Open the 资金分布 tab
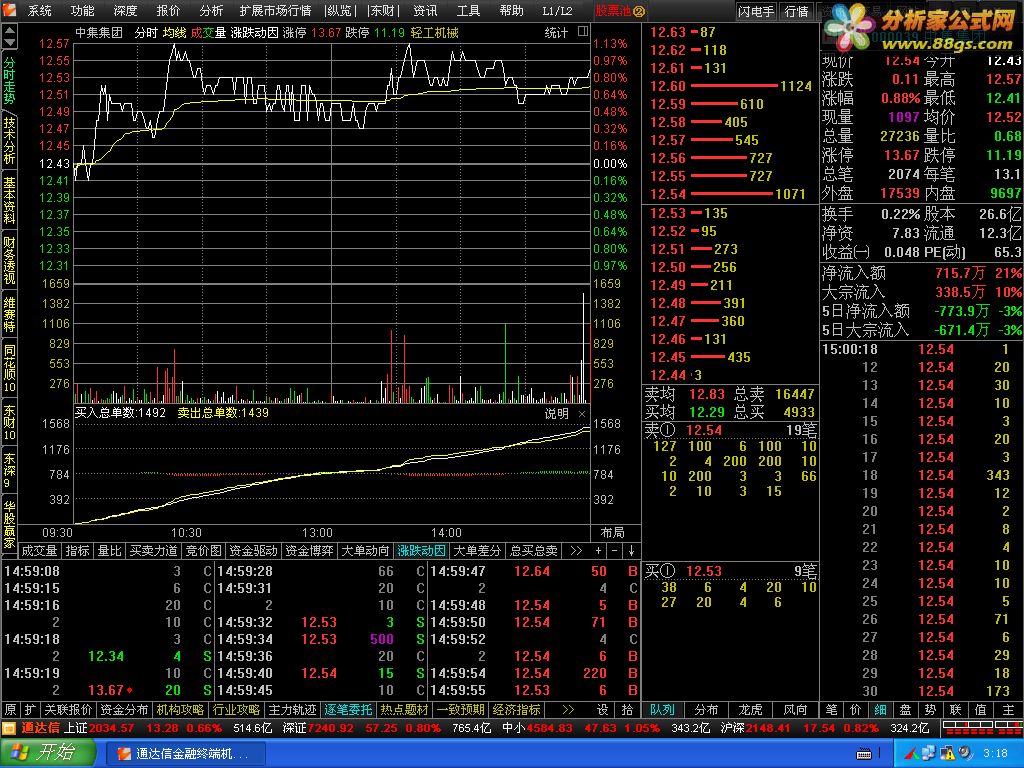Image resolution: width=1024 pixels, height=768 pixels. coord(124,710)
